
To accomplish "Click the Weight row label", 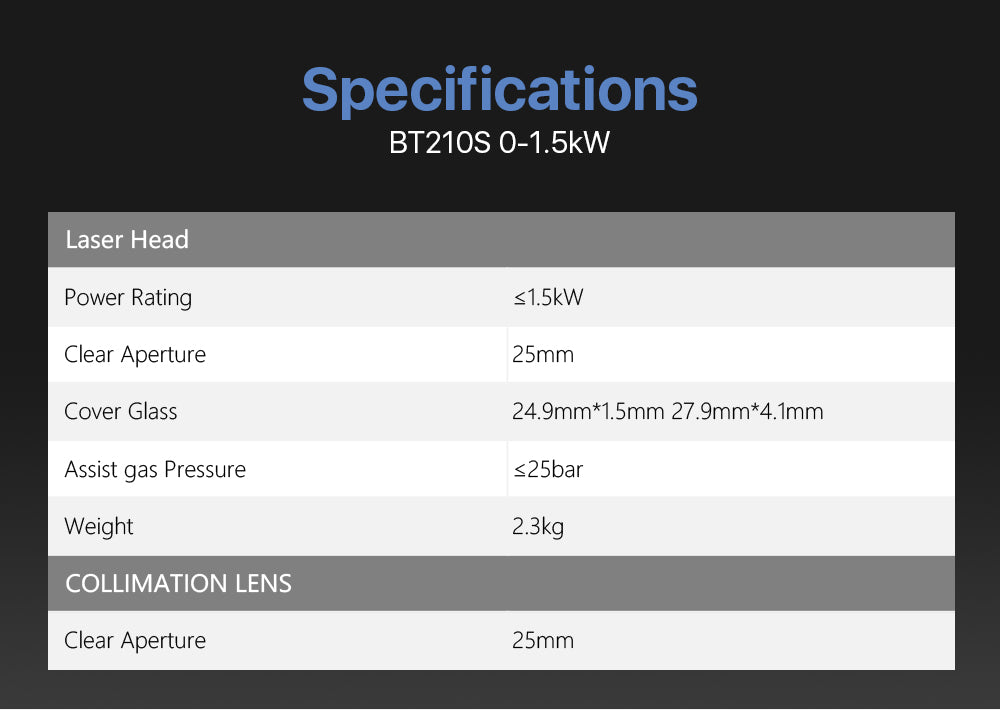I will coord(99,526).
